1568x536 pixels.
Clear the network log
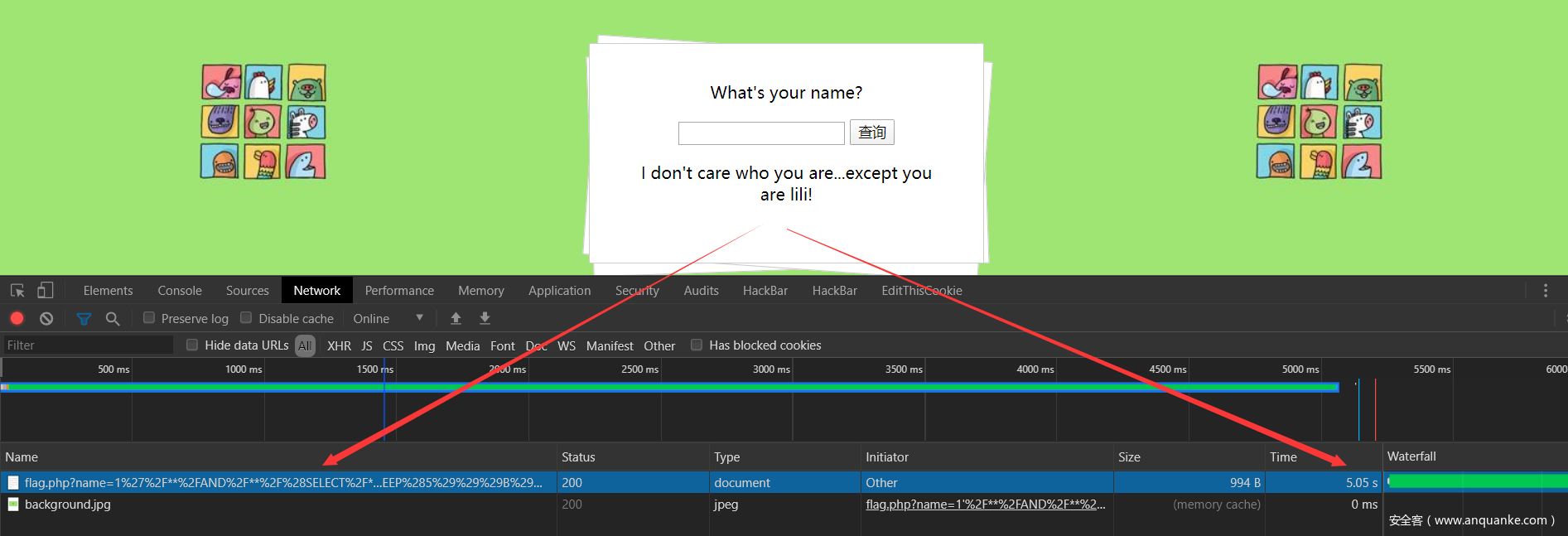[x=46, y=318]
